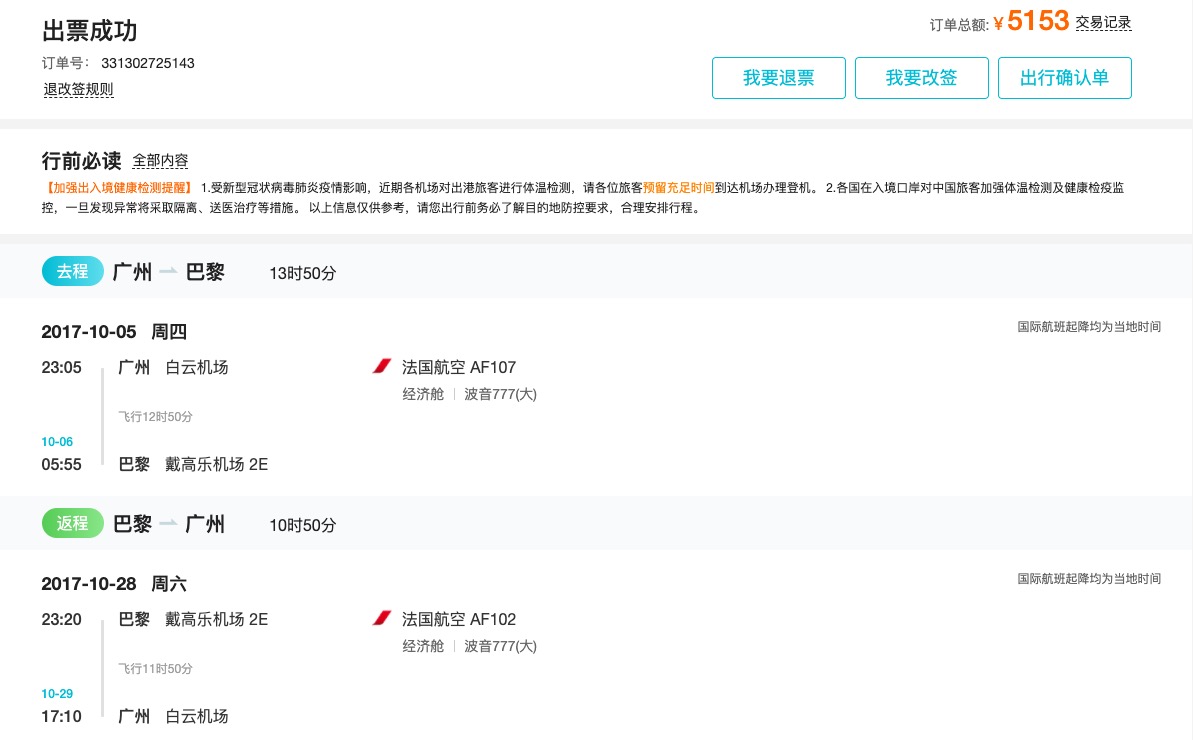Expand 全部内容 next to 行前必读

(160, 160)
